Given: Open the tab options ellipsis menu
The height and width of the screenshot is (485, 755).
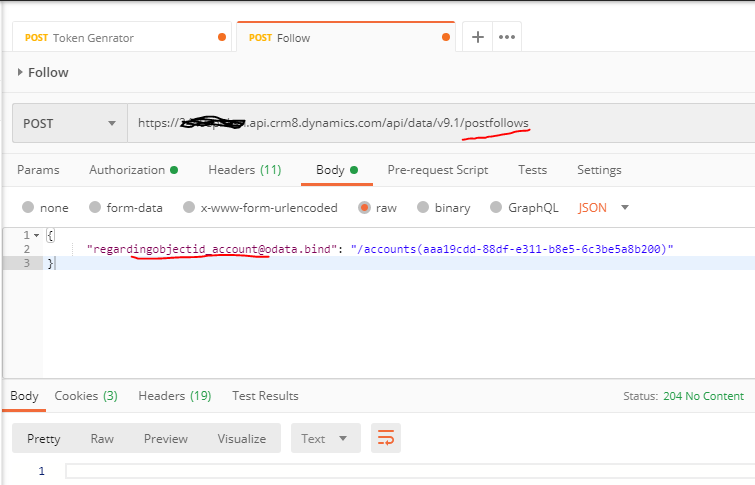Looking at the screenshot, I should pyautogui.click(x=507, y=37).
